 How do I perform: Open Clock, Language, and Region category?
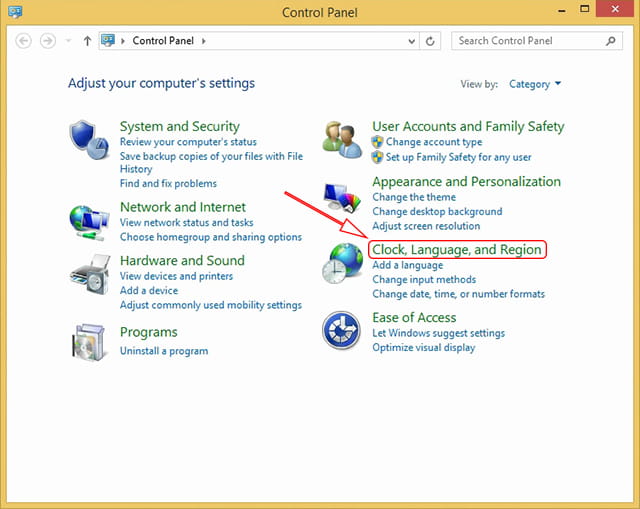pos(457,249)
